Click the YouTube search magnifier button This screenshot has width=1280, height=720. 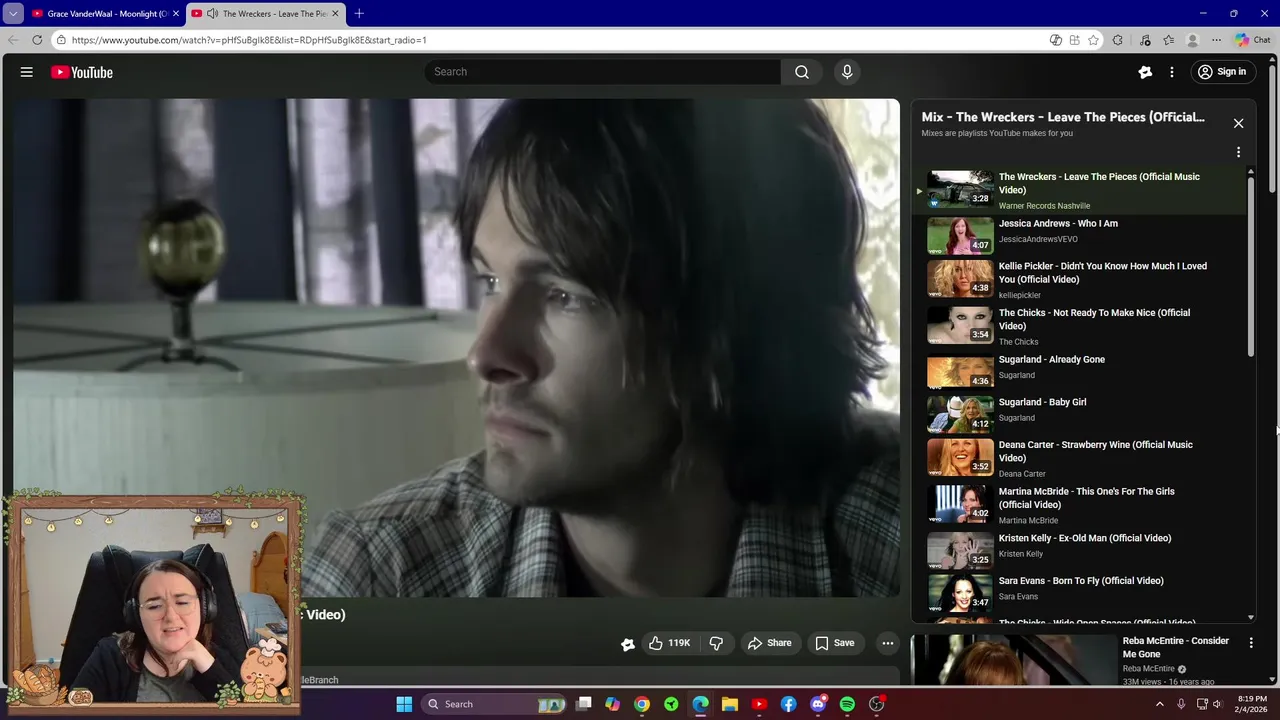tap(801, 72)
